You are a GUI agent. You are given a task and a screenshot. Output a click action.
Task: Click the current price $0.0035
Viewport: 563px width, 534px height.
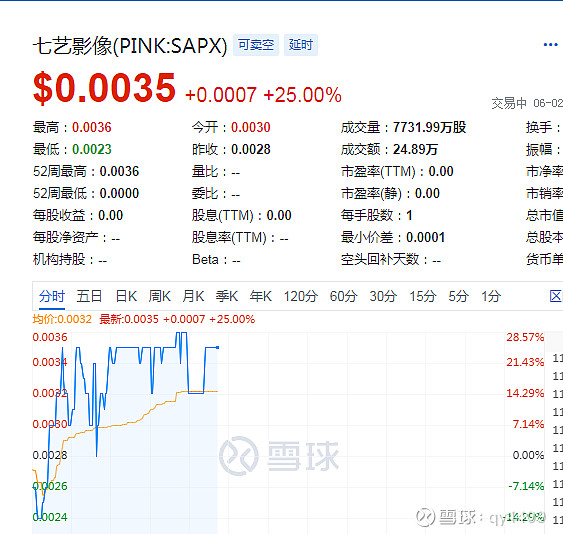click(104, 88)
